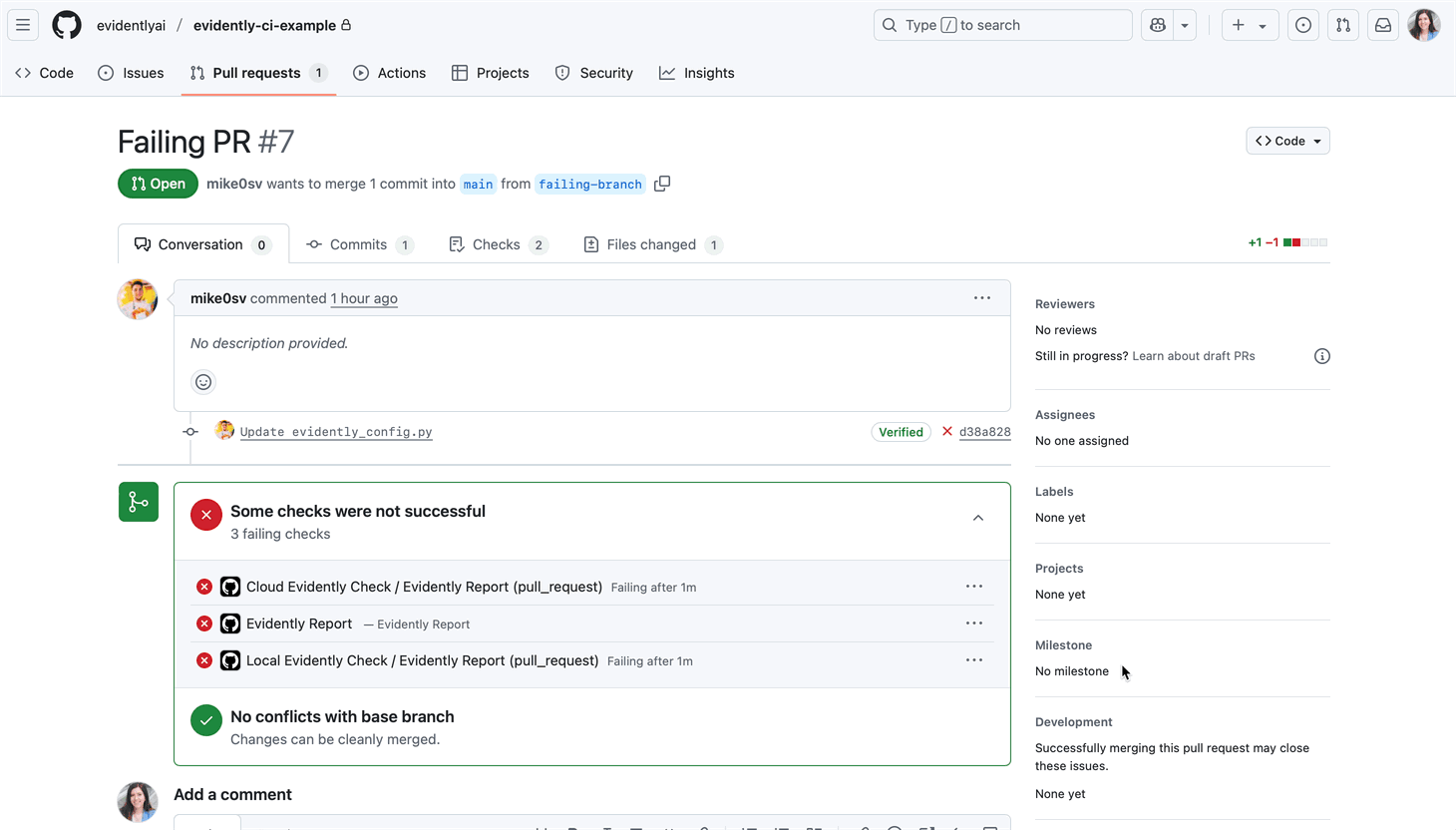Screen dimensions: 1456x830
Task: Click the failing-branch head branch label
Action: pyautogui.click(x=590, y=184)
